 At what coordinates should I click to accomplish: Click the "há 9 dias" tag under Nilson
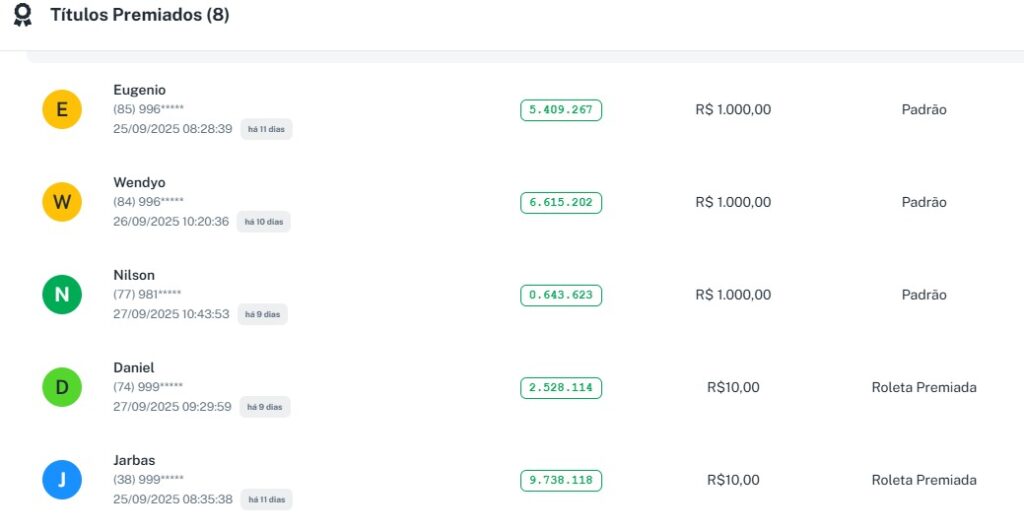tap(262, 315)
